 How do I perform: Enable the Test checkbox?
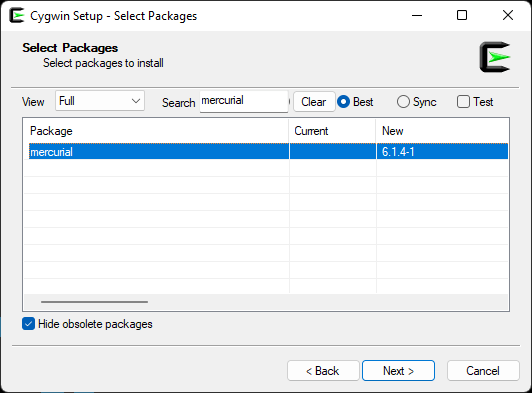[x=463, y=102]
